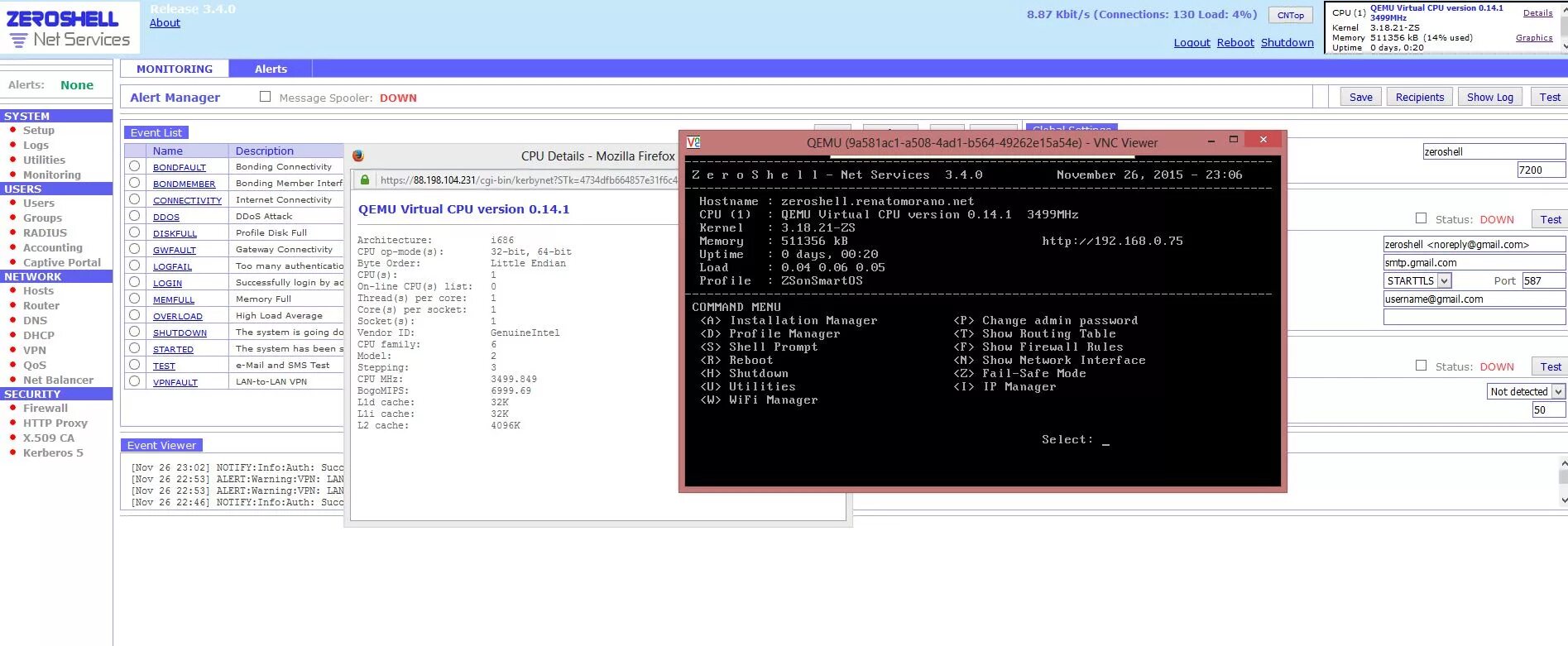This screenshot has width=1568, height=646.
Task: Open the Not detected dropdown
Action: (x=1526, y=391)
